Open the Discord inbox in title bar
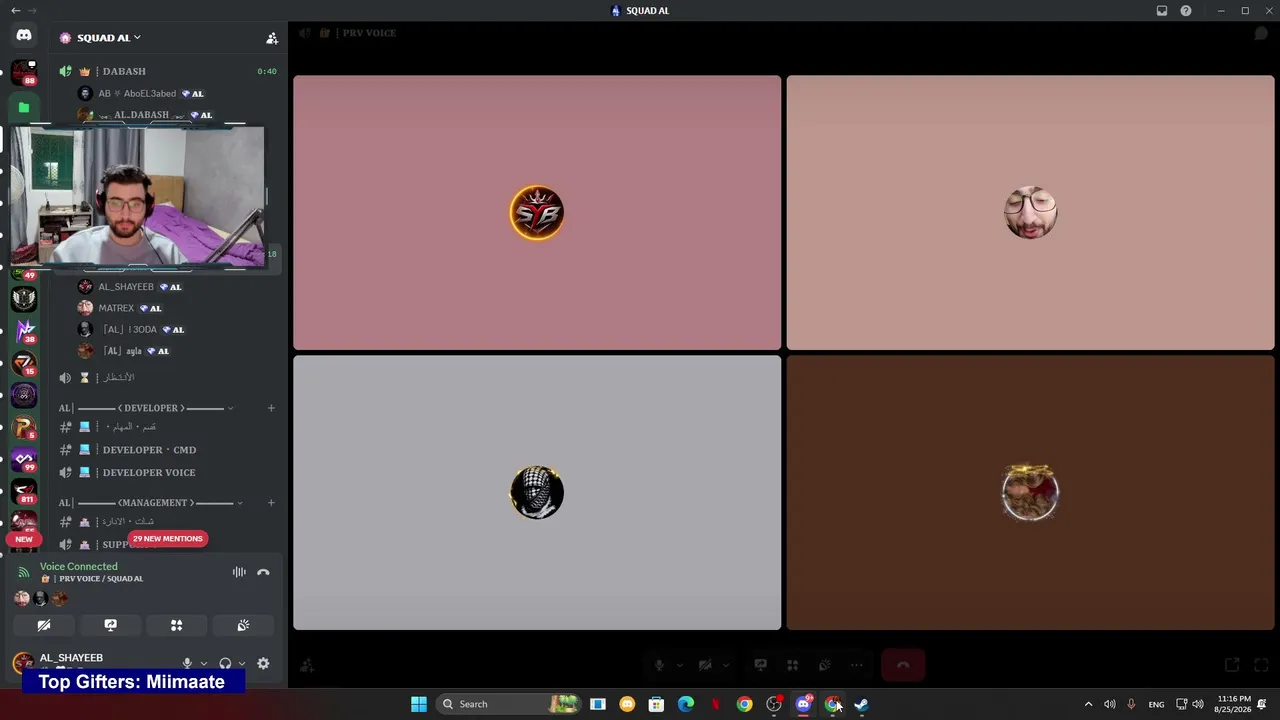1280x720 pixels. (x=1162, y=11)
